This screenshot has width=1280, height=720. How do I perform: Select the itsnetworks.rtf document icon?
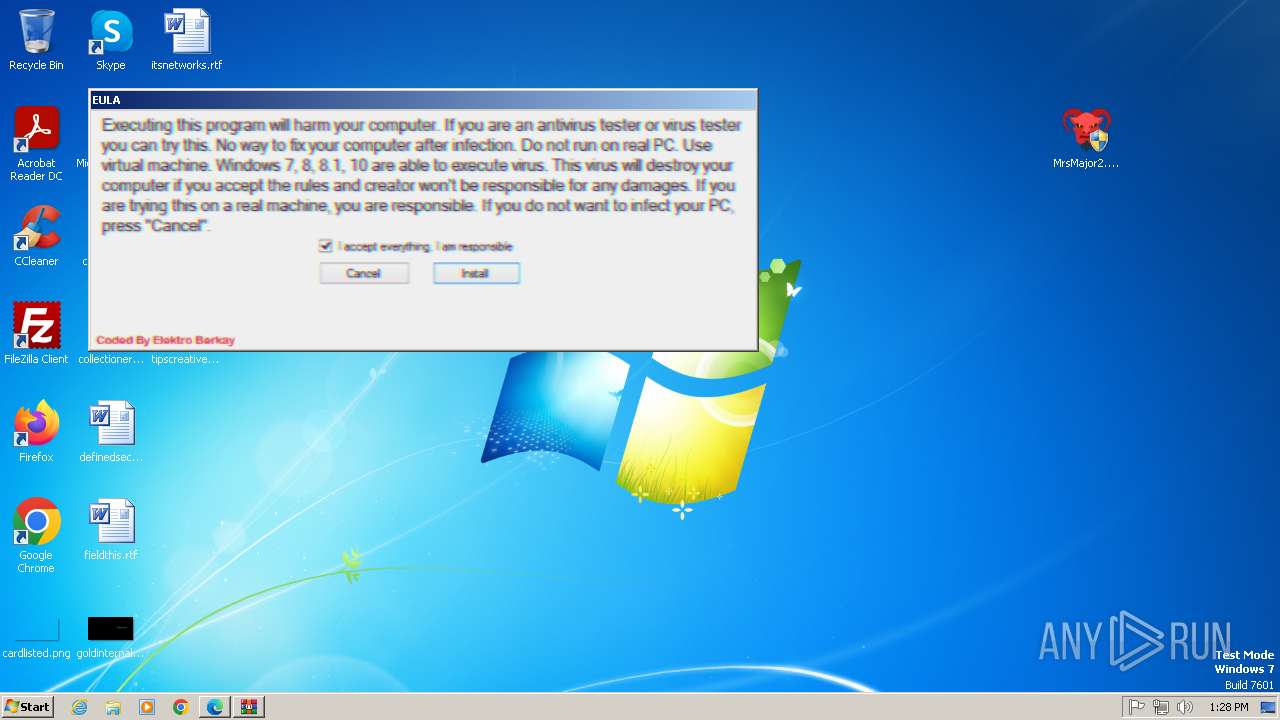point(186,40)
